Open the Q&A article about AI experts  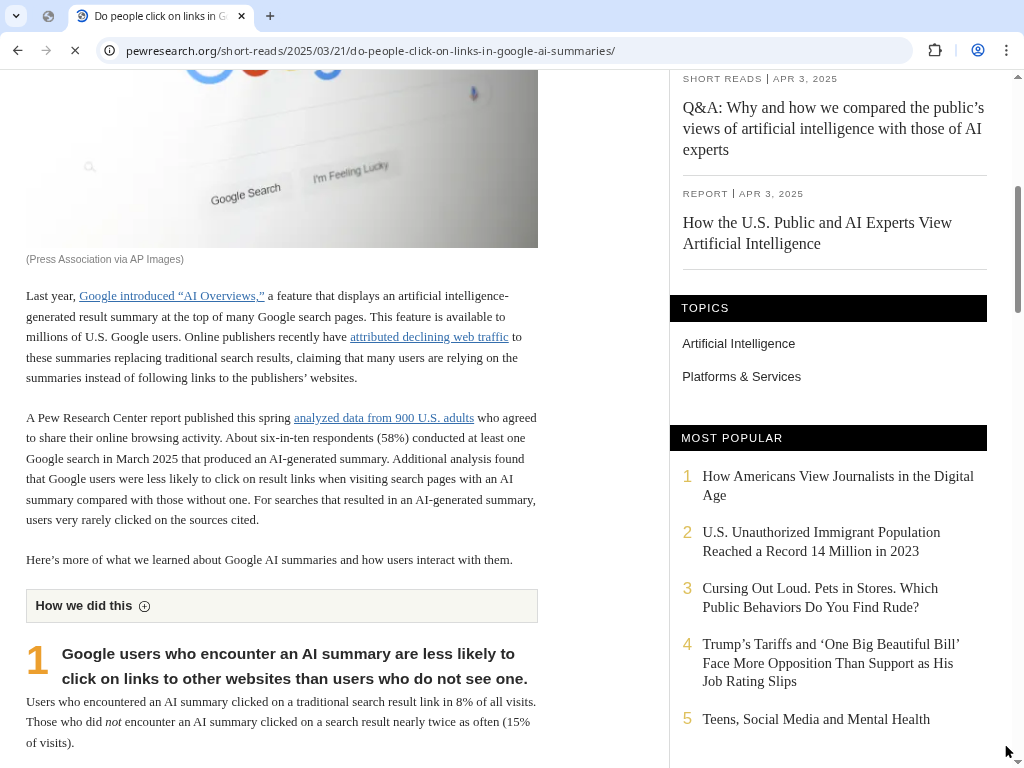(833, 129)
